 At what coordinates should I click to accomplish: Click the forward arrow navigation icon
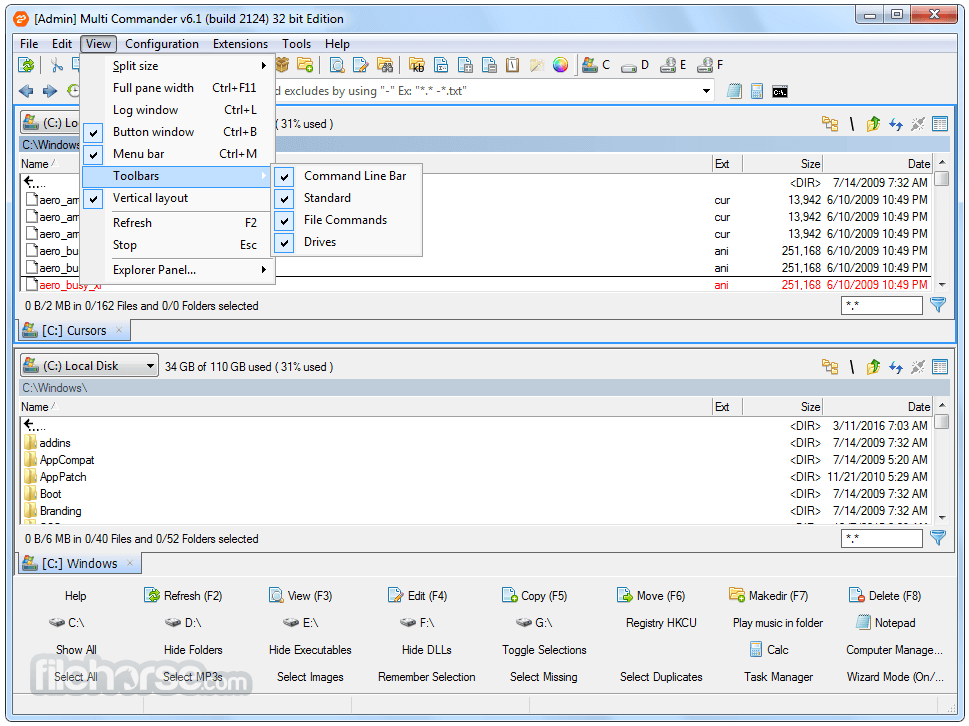pos(50,91)
